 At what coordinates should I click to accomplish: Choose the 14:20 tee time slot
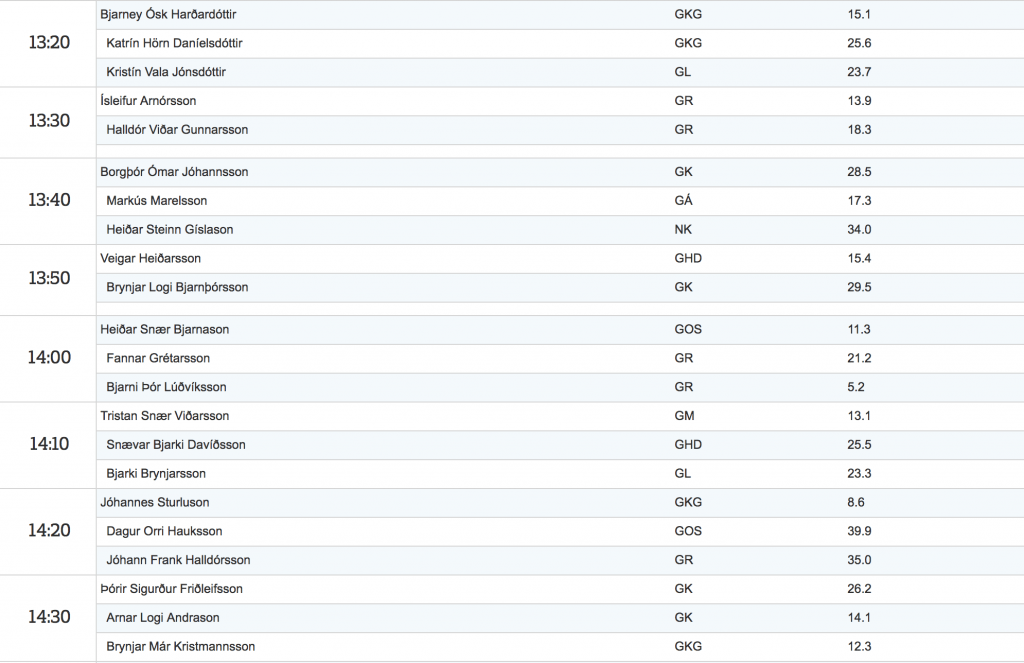coord(49,530)
